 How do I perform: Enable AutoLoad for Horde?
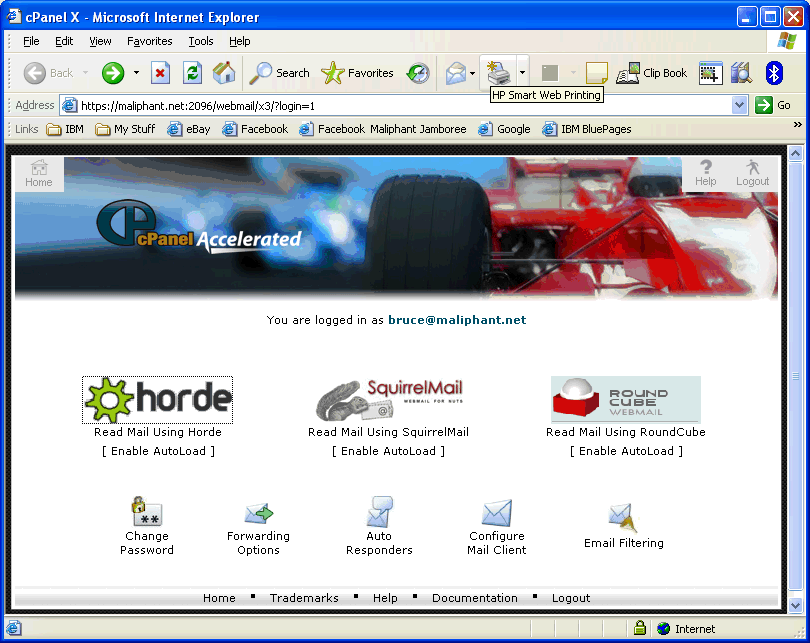click(x=158, y=451)
